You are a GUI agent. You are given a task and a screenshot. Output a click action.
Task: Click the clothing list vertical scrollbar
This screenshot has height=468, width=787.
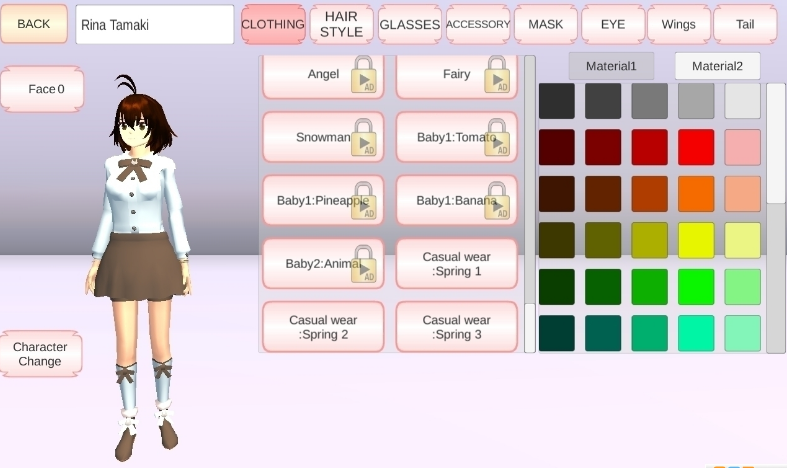pos(529,200)
